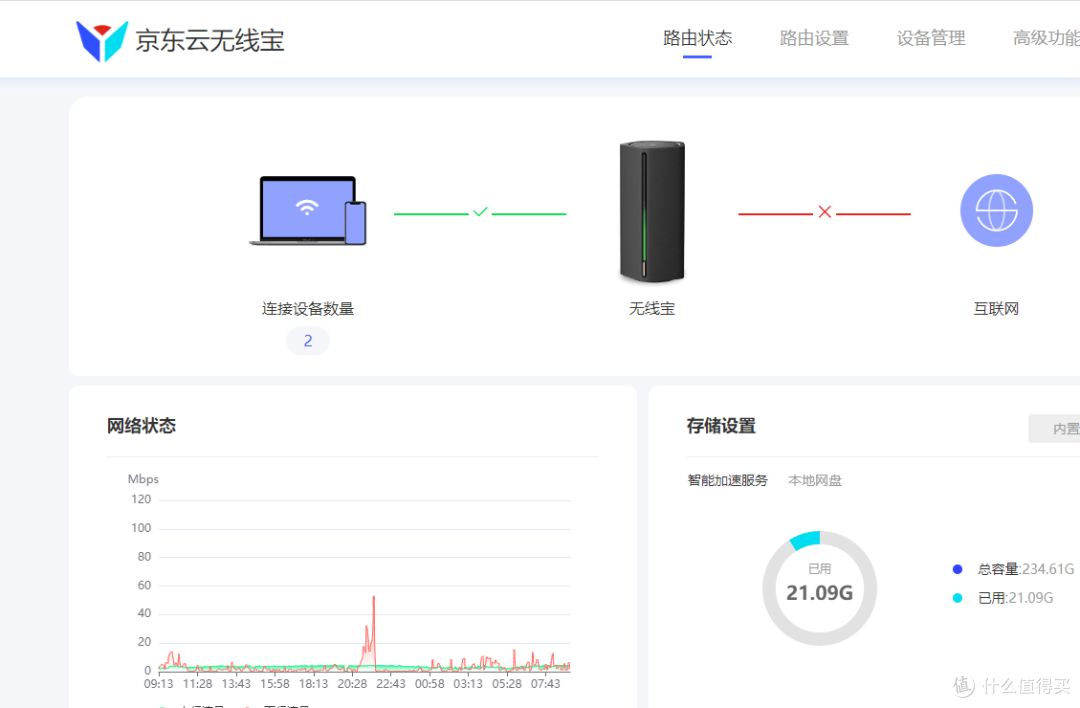Click the 京东云无线宝 logo icon

click(x=102, y=41)
